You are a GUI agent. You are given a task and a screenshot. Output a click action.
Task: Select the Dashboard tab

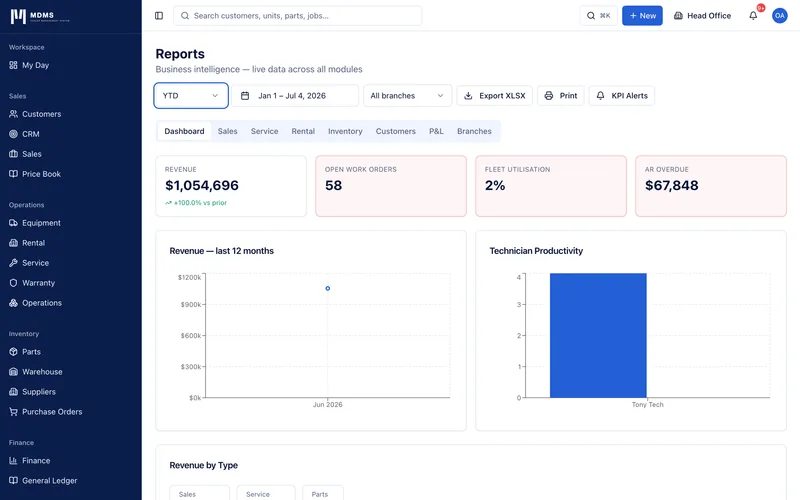(184, 131)
